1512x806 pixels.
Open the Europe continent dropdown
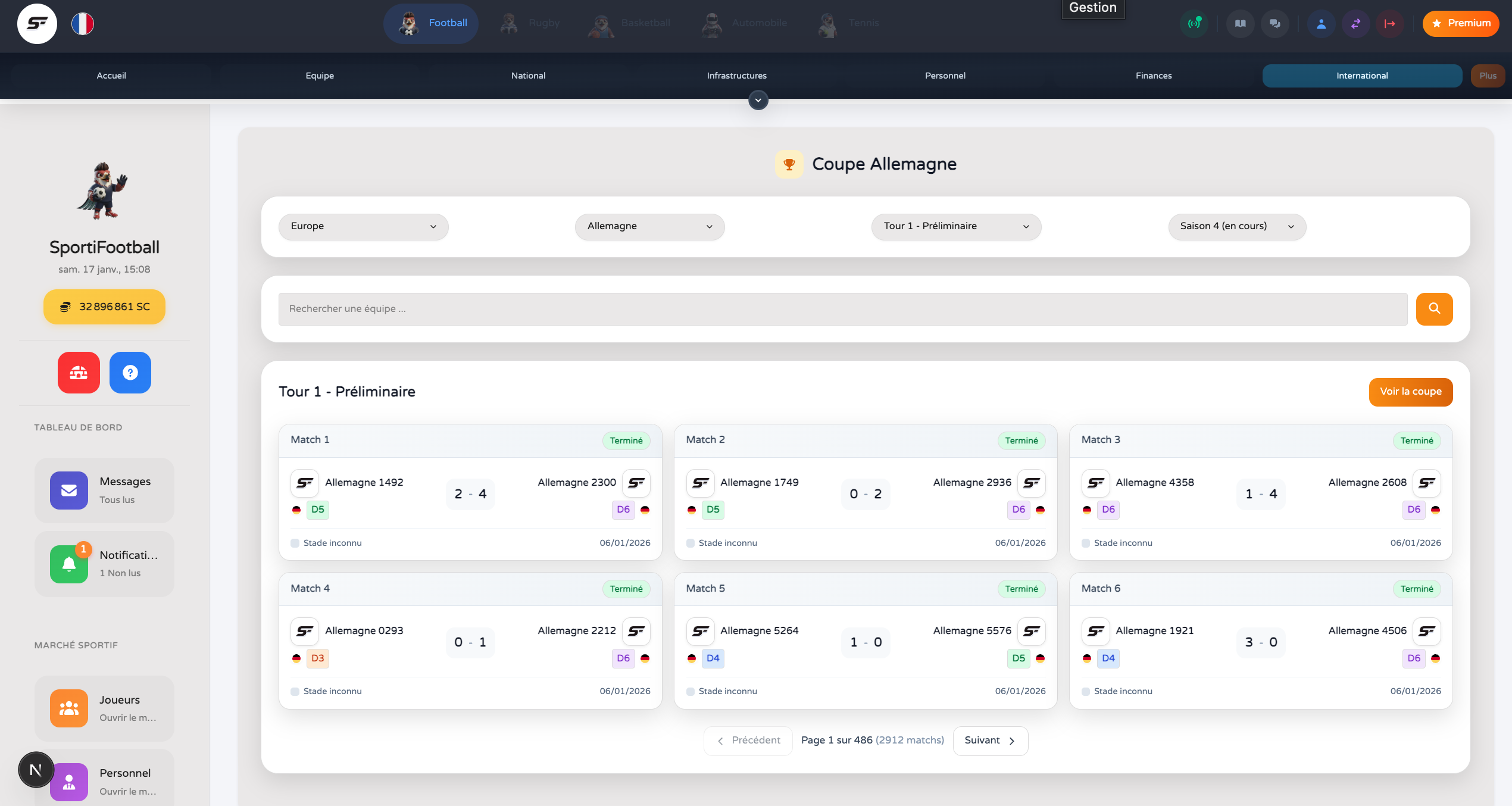[x=363, y=226]
